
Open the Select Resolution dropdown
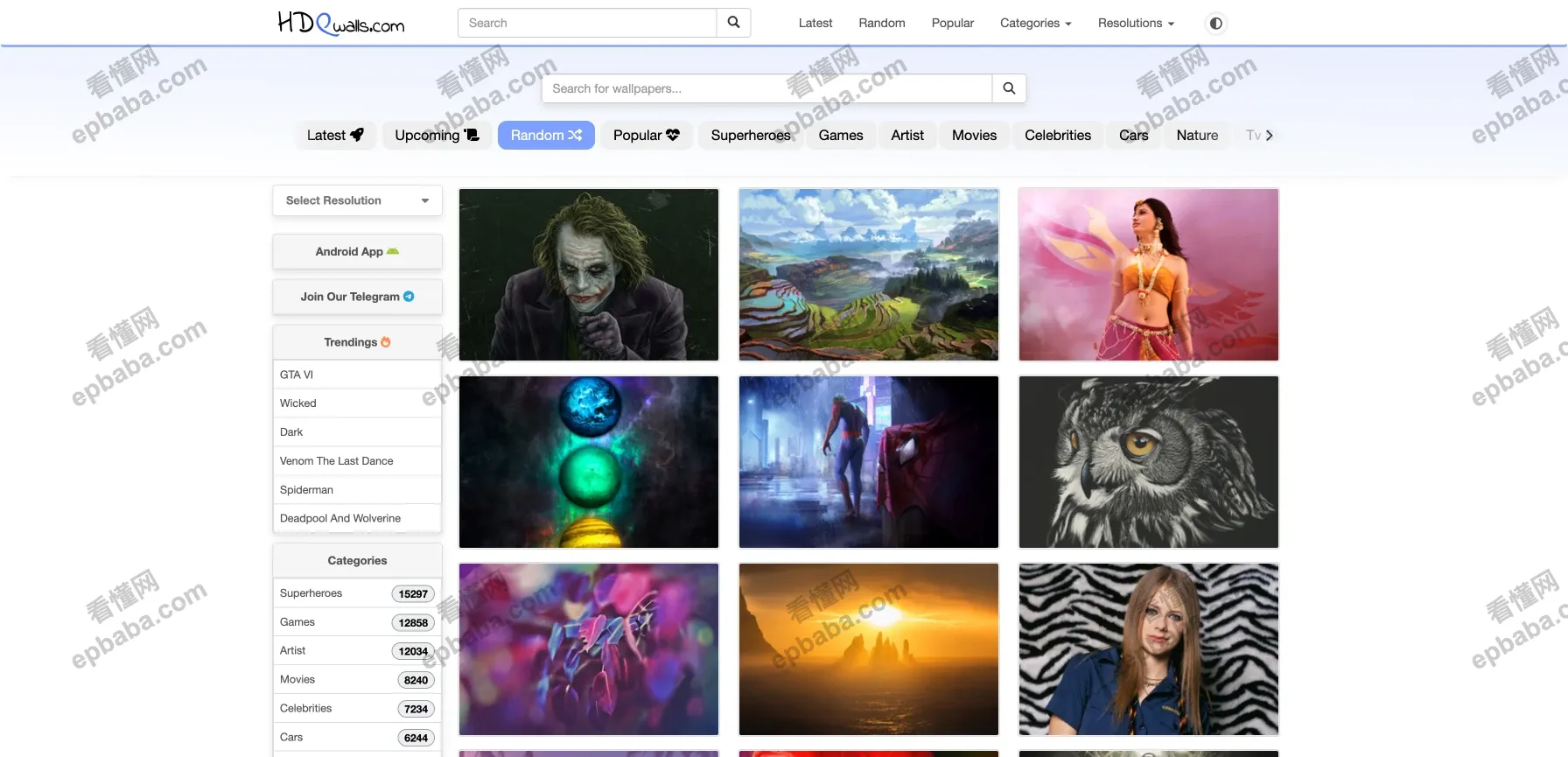coord(357,200)
